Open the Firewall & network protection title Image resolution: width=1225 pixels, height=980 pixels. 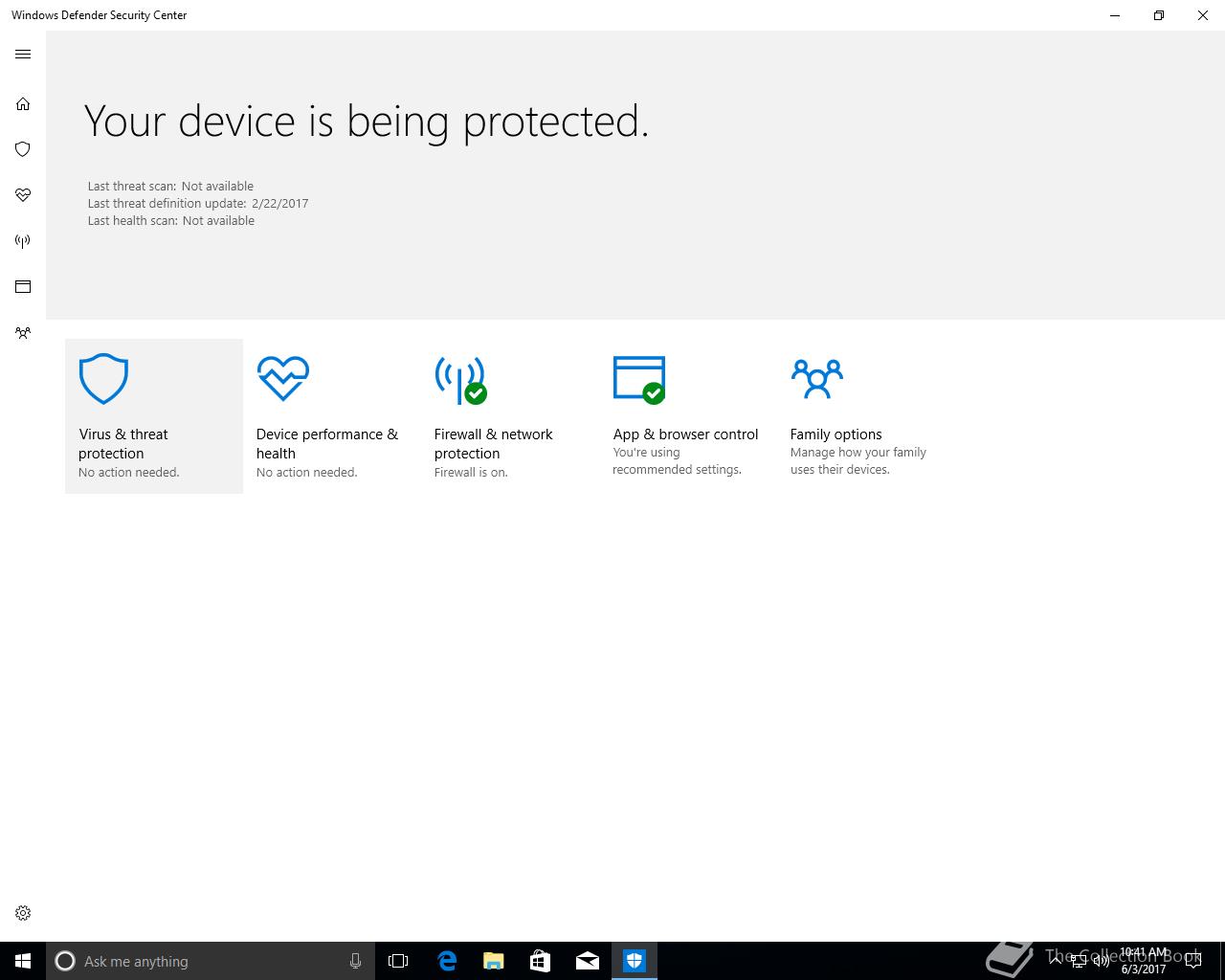point(494,444)
